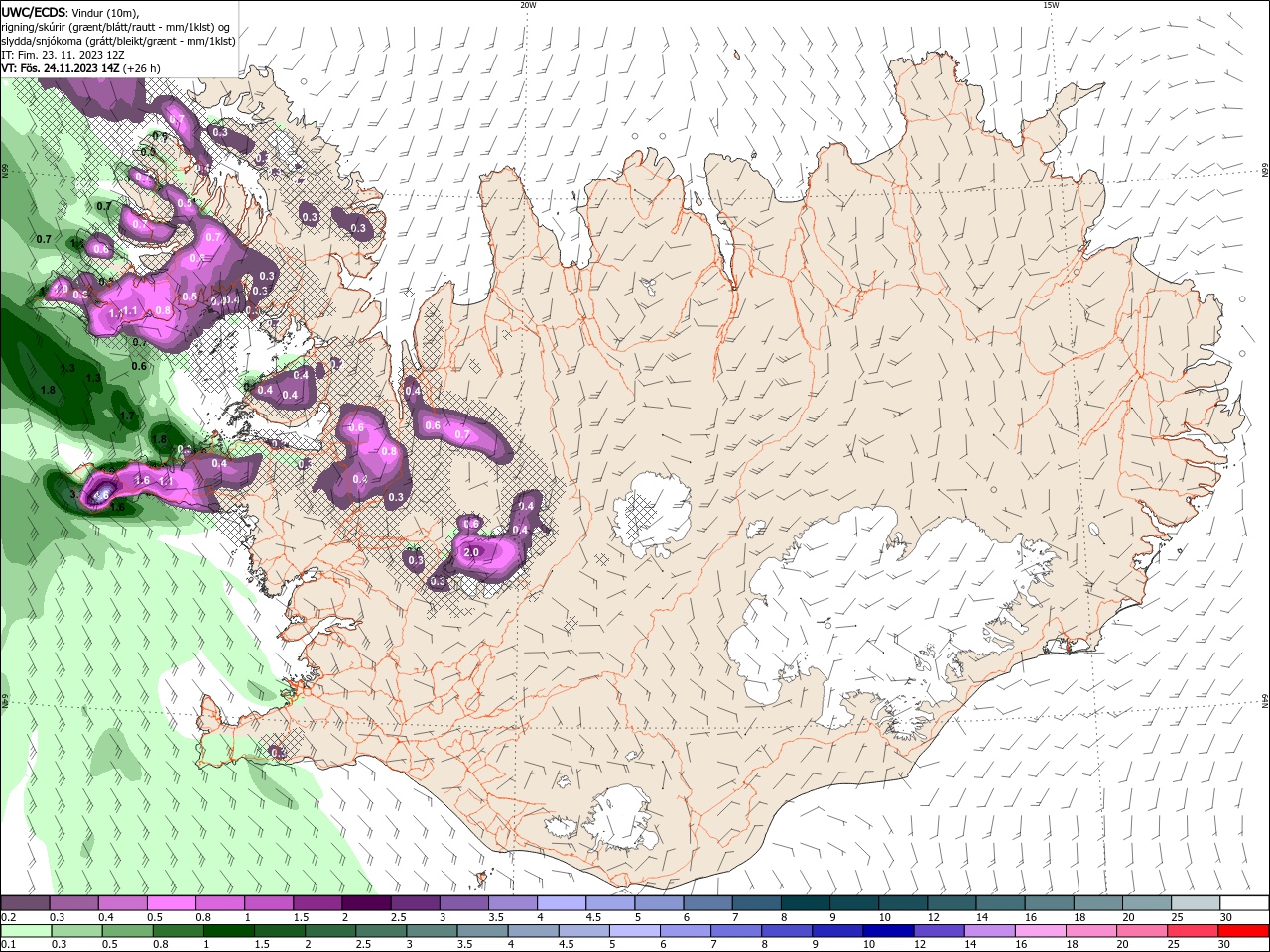Click the "rigning/skúrir" legend description line
Screen dimensions: 1270x952
pyautogui.click(x=116, y=27)
